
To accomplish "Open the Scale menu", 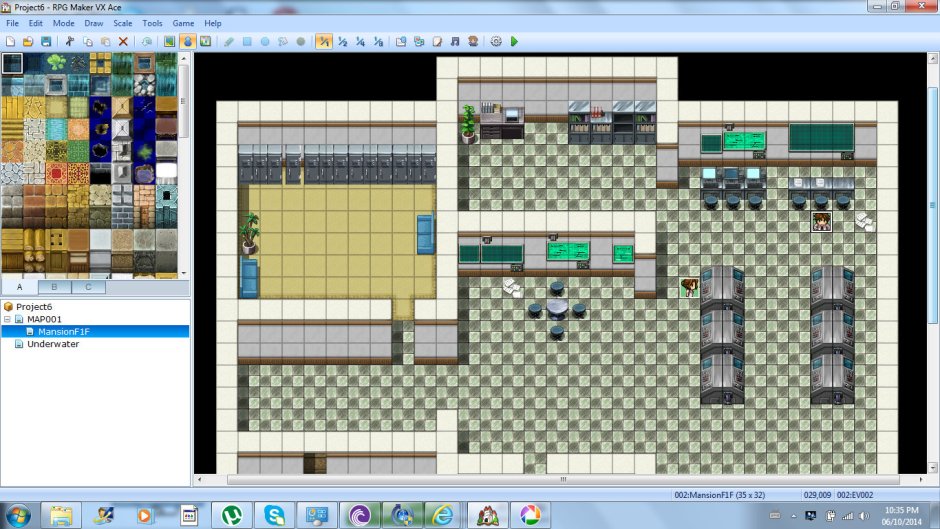I will tap(123, 23).
